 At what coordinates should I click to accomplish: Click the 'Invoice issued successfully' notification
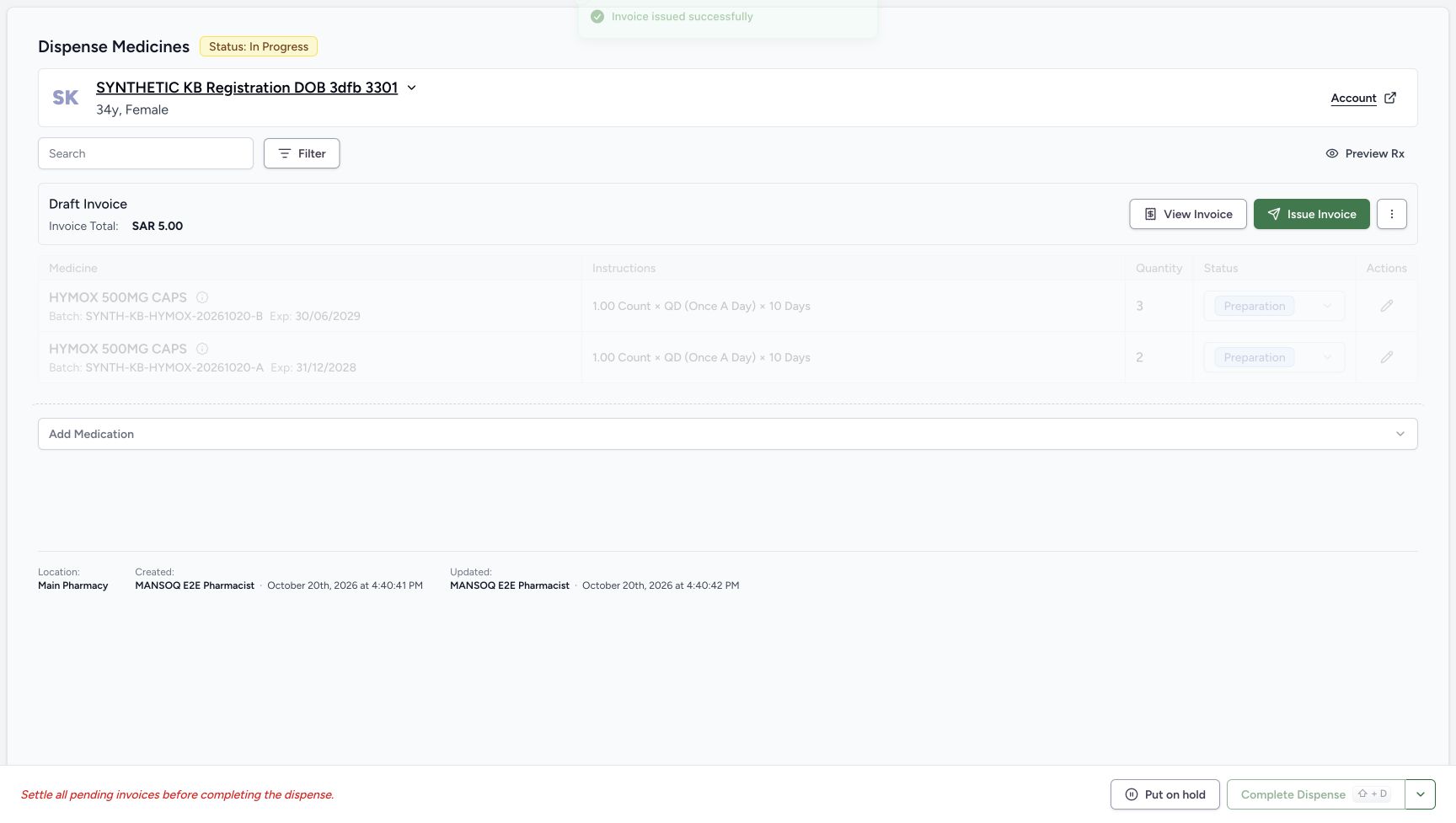click(728, 17)
